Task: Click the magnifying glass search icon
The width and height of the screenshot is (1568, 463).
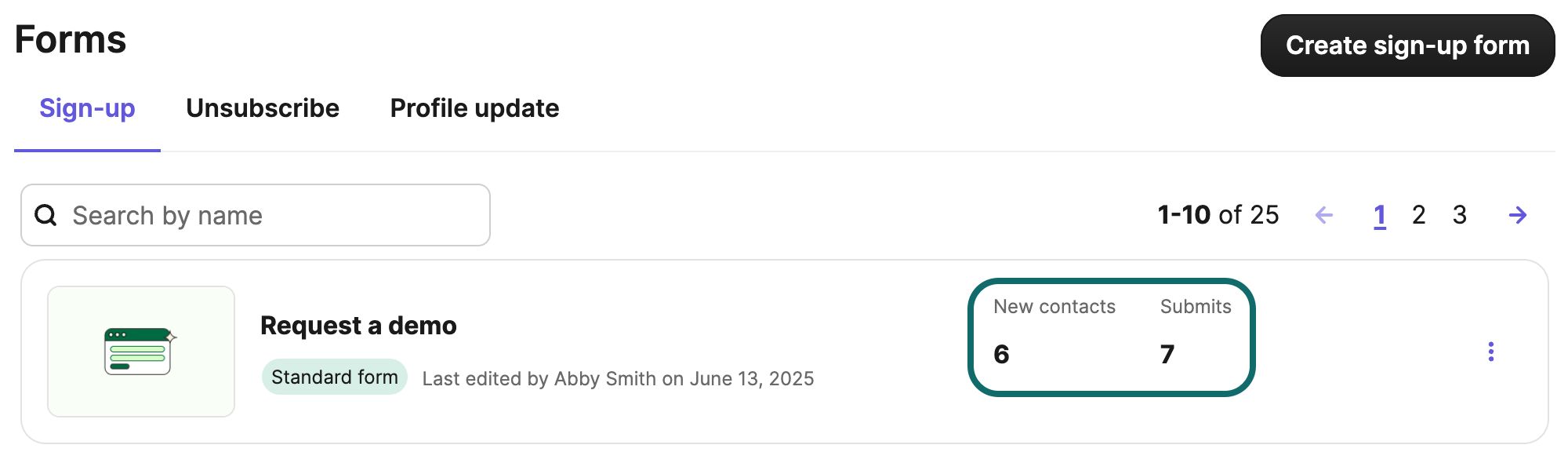Action: [x=46, y=215]
